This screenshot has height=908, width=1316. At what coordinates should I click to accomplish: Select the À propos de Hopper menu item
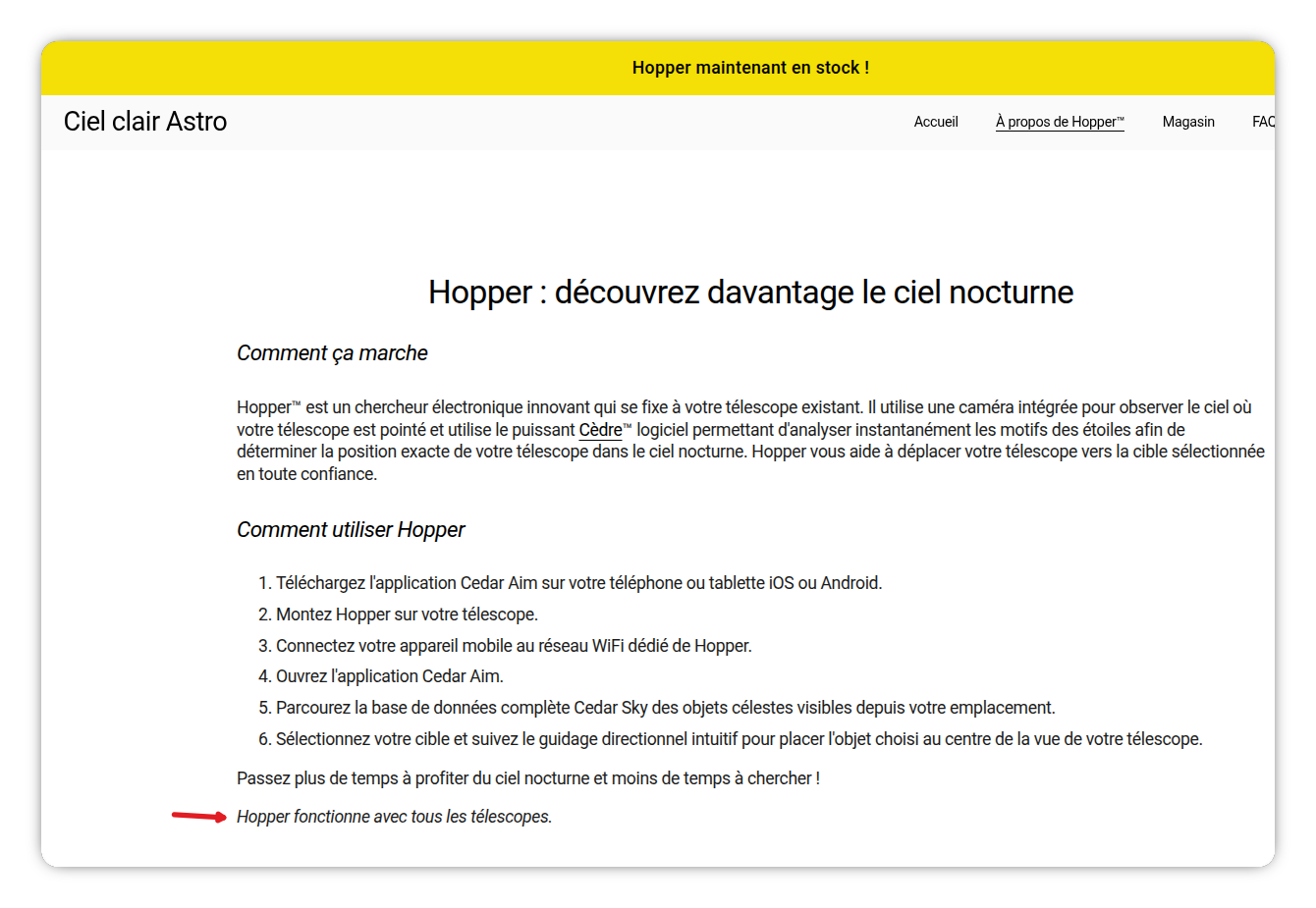(x=1060, y=122)
